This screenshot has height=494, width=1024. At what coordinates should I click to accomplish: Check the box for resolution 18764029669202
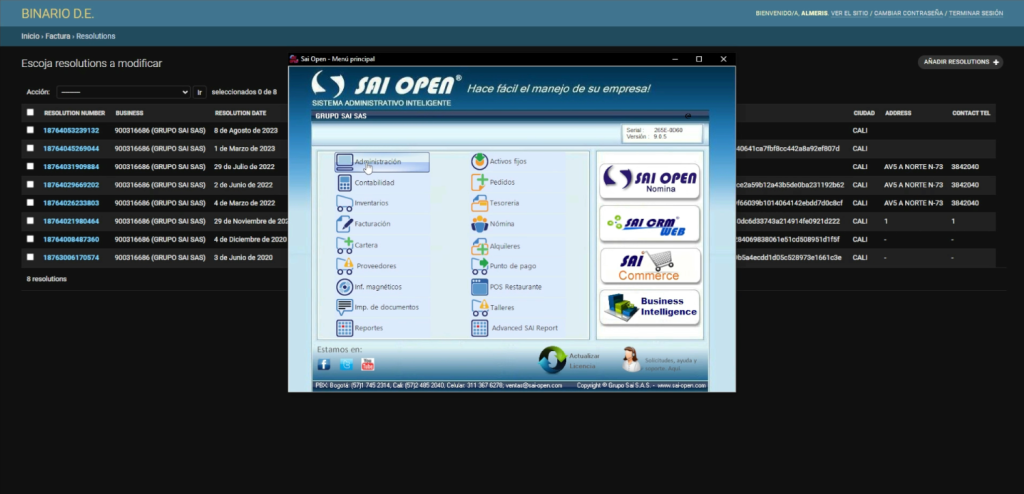click(x=30, y=184)
